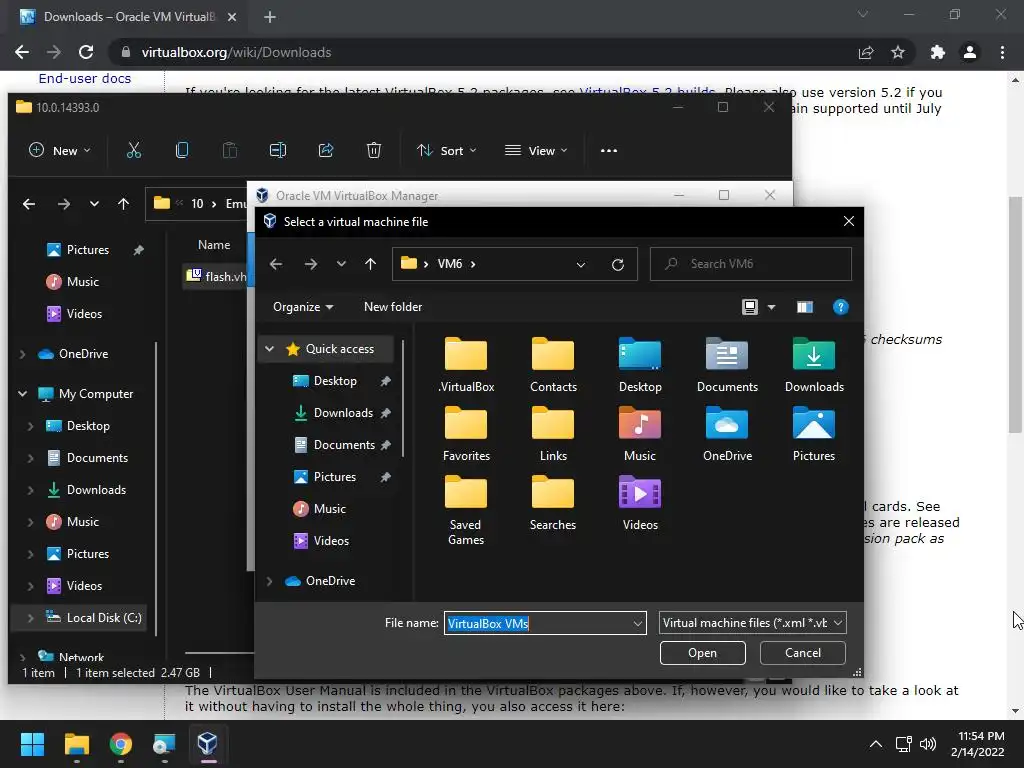Expand OneDrive in dialog navigation pane
Screen dimensions: 1024x768
point(269,581)
